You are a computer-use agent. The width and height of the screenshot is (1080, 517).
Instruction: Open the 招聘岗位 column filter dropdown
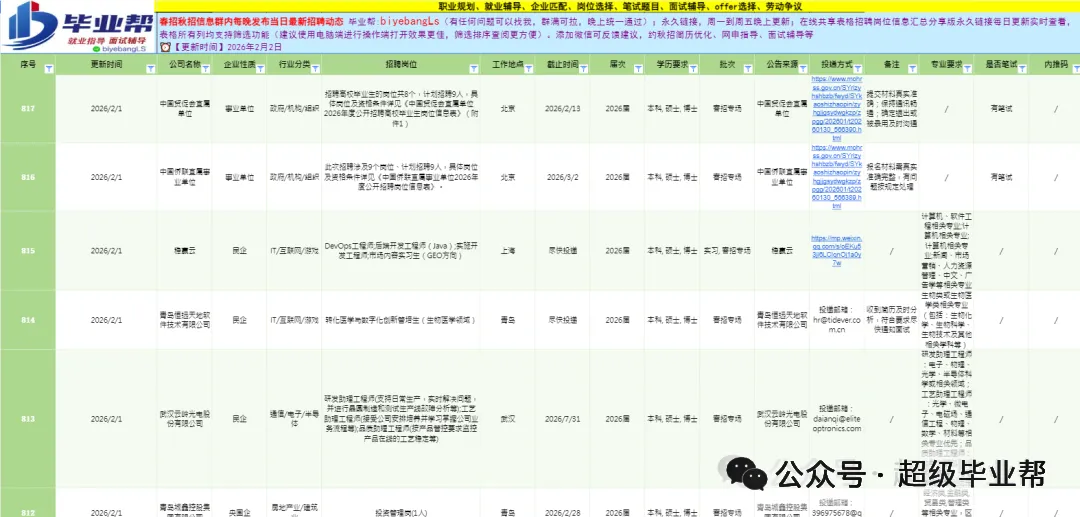pyautogui.click(x=474, y=69)
